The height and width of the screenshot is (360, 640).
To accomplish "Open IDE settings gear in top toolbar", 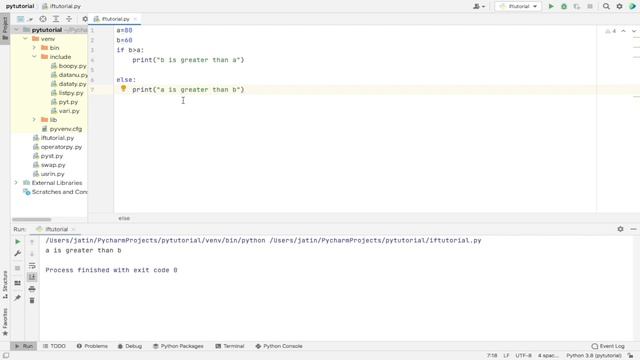I will tap(619, 7).
